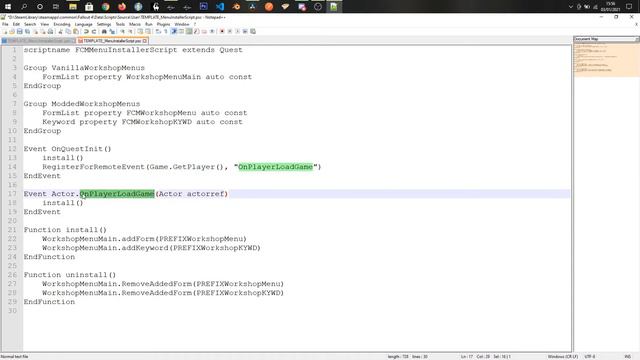This screenshot has height=360, width=640.
Task: Click the Paste toolbar icon
Action: pos(76,31)
